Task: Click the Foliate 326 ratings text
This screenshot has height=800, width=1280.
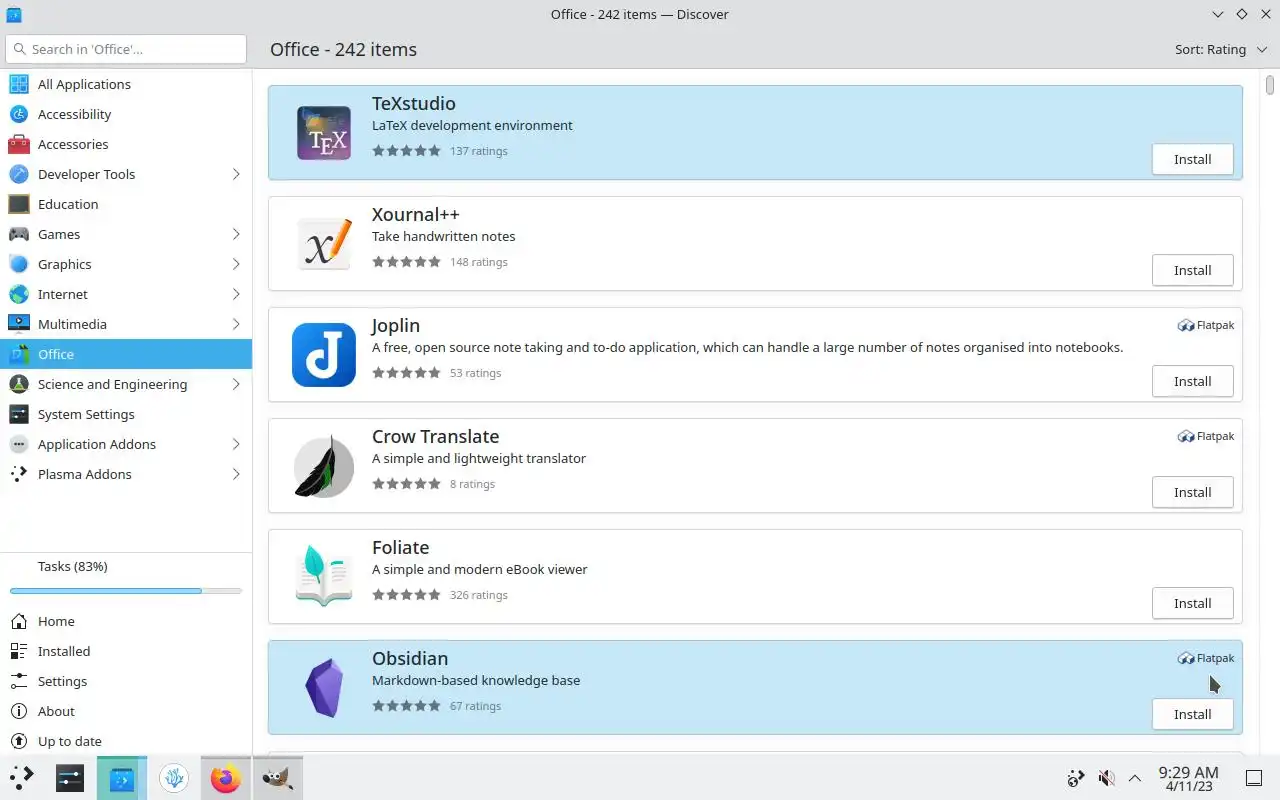Action: click(x=479, y=595)
